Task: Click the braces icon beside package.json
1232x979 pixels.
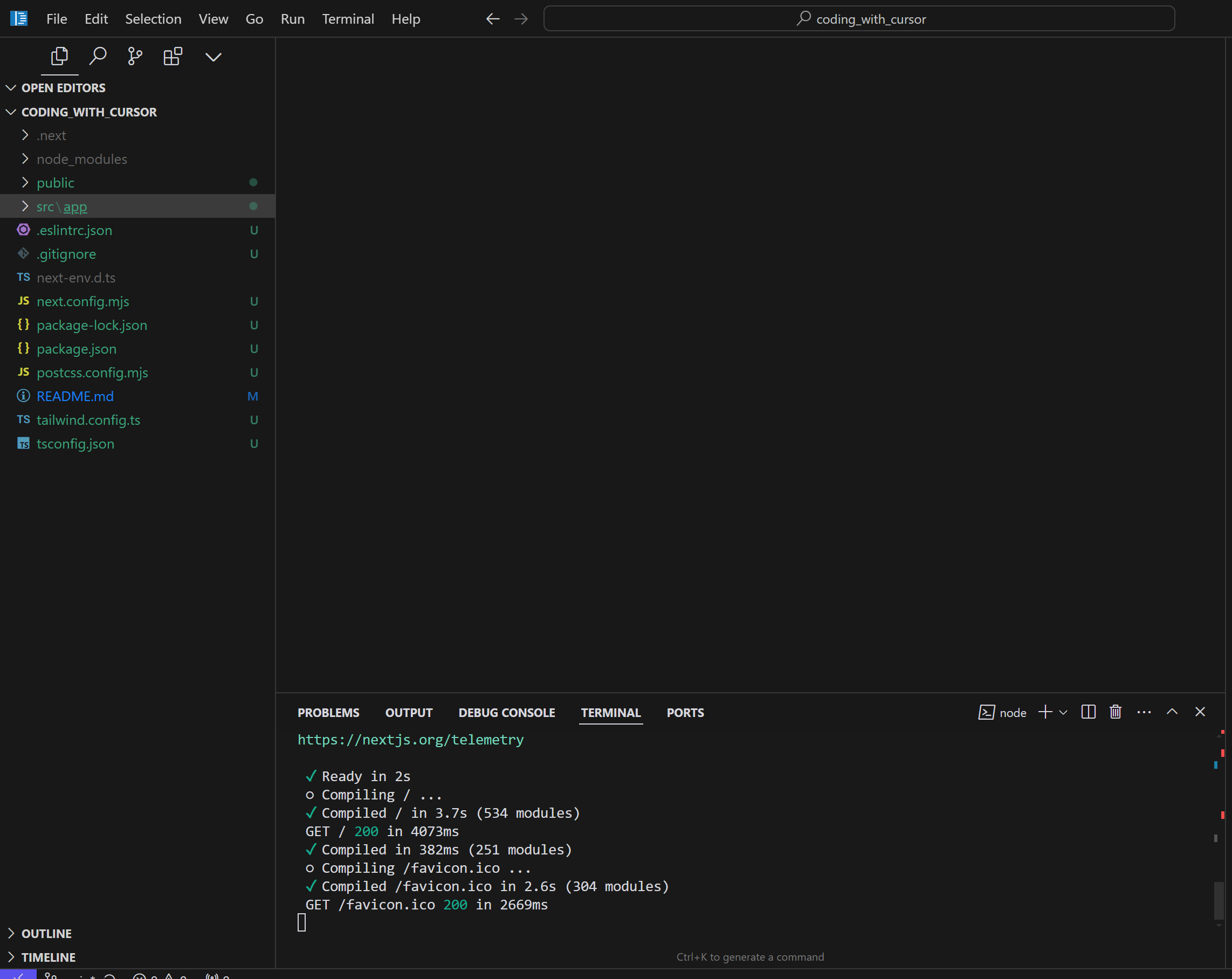Action: pos(23,348)
